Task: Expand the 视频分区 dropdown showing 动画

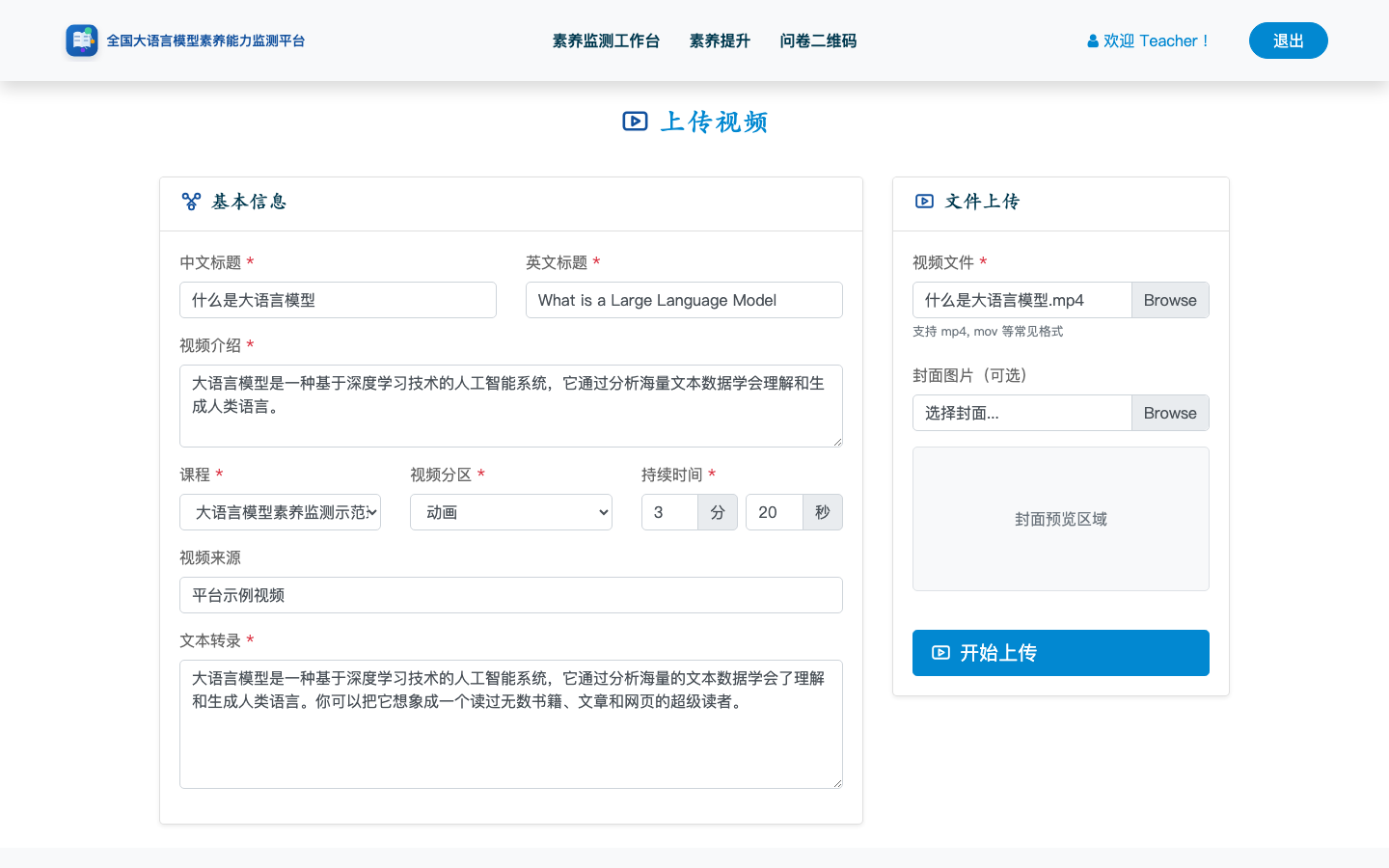Action: coord(511,512)
